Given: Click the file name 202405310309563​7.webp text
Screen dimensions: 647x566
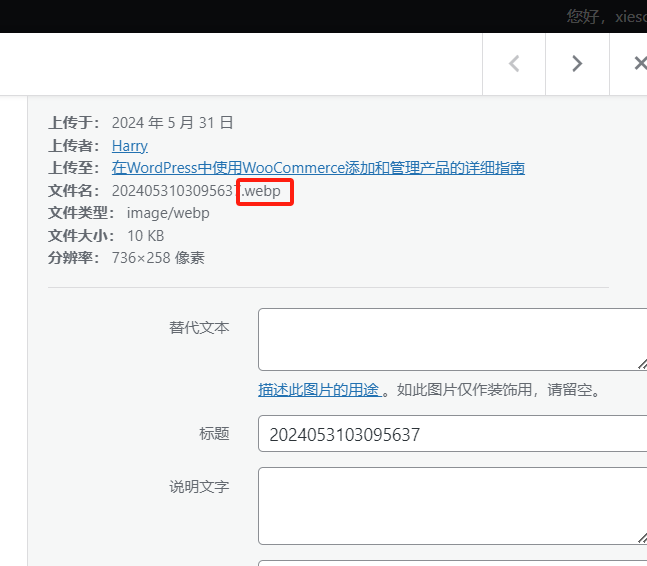Looking at the screenshot, I should 196,191.
